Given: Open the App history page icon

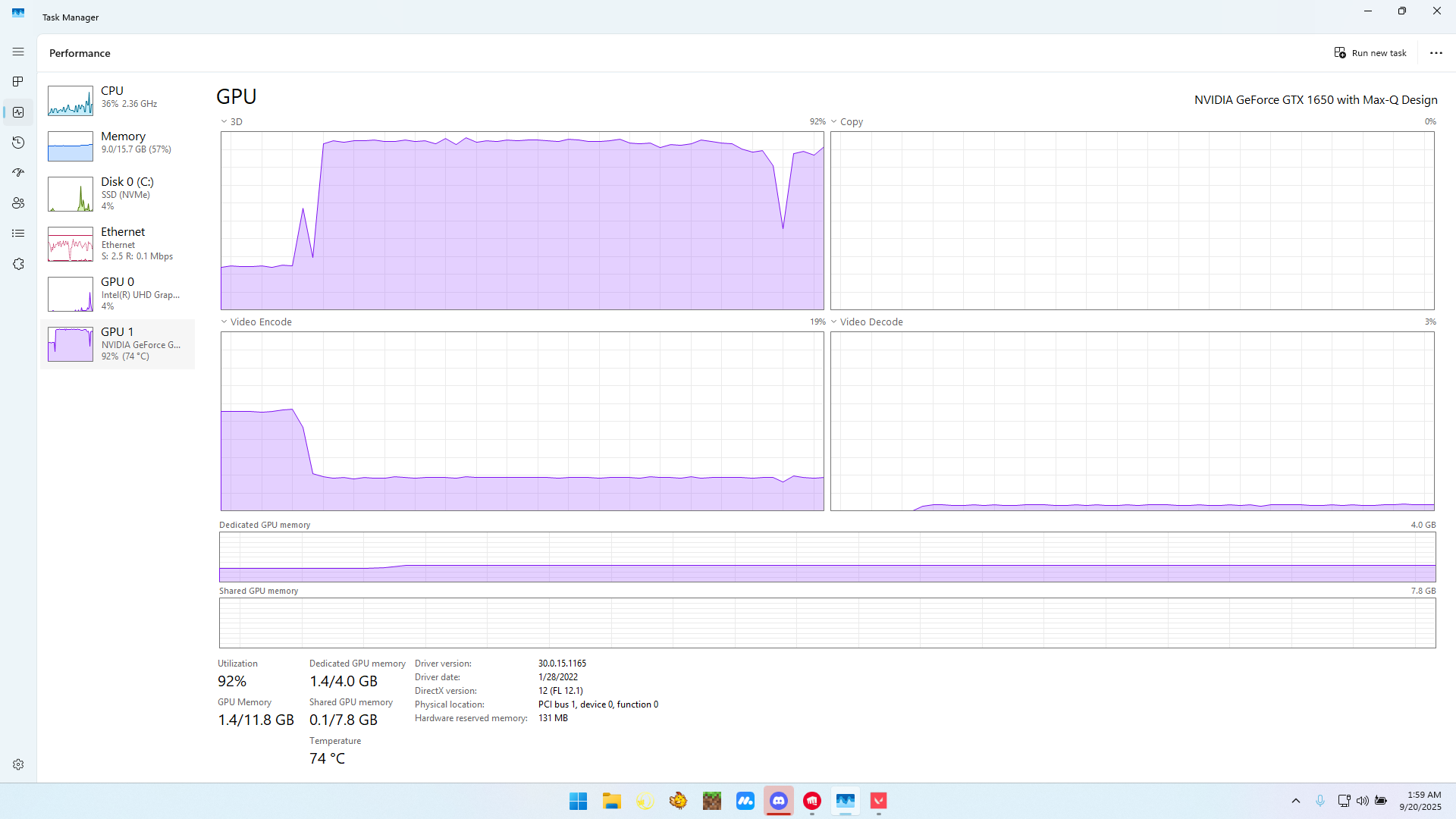Looking at the screenshot, I should (18, 143).
